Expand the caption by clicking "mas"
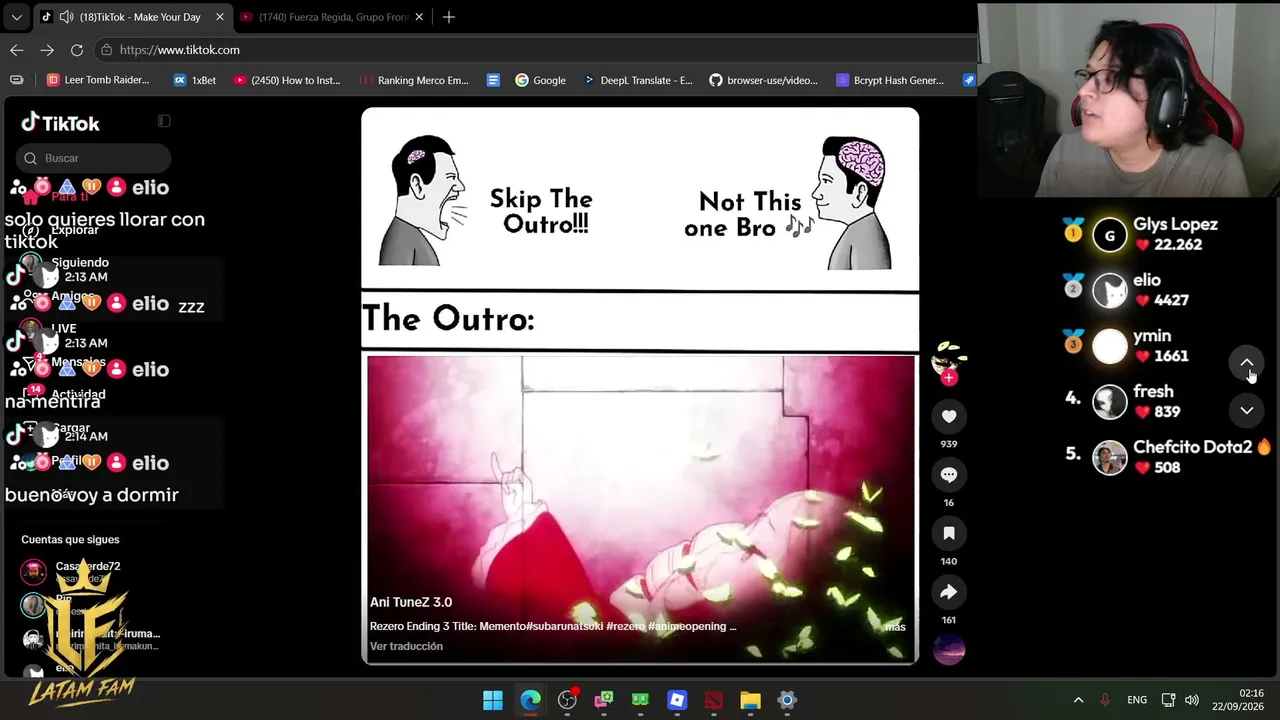Screen dimensions: 1280x720 (x=895, y=627)
